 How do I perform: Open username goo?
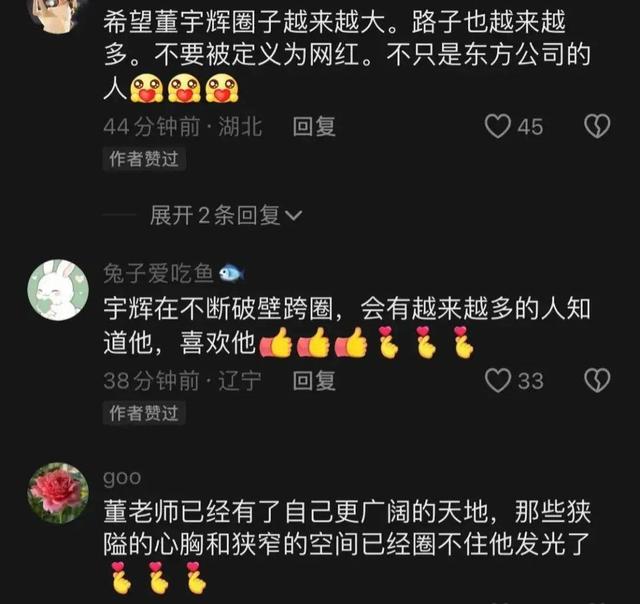pyautogui.click(x=122, y=477)
